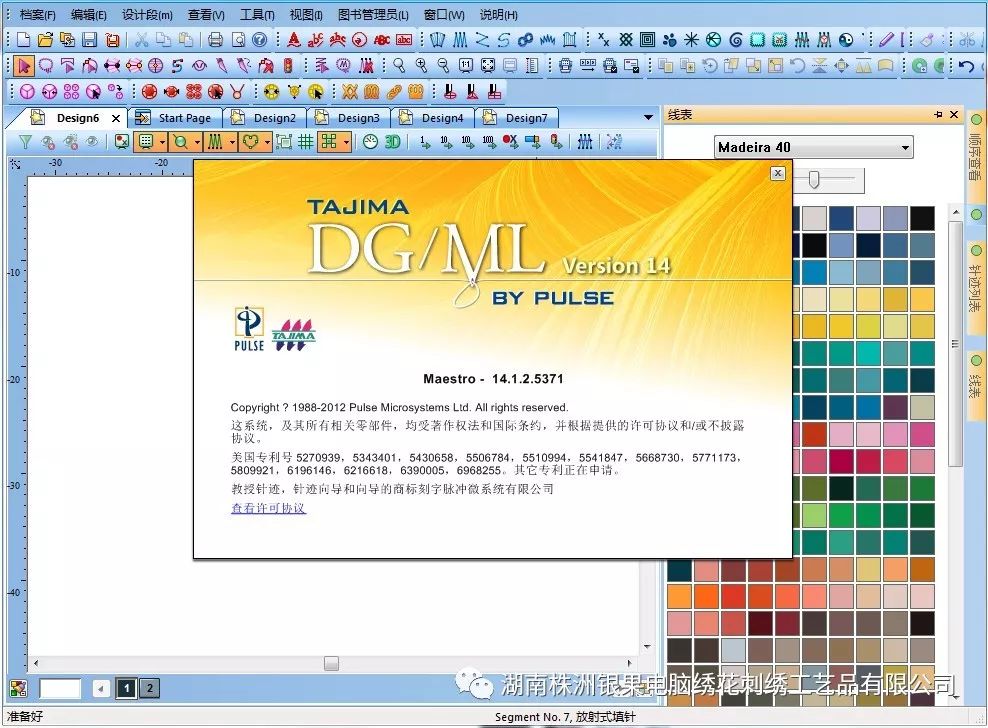The height and width of the screenshot is (728, 988).
Task: Select the spiral stitch tool icon
Action: [x=736, y=40]
